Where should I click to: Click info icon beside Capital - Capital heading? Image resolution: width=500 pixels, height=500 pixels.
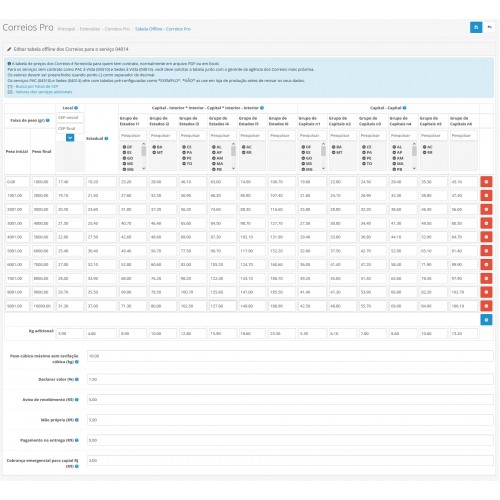(x=404, y=108)
